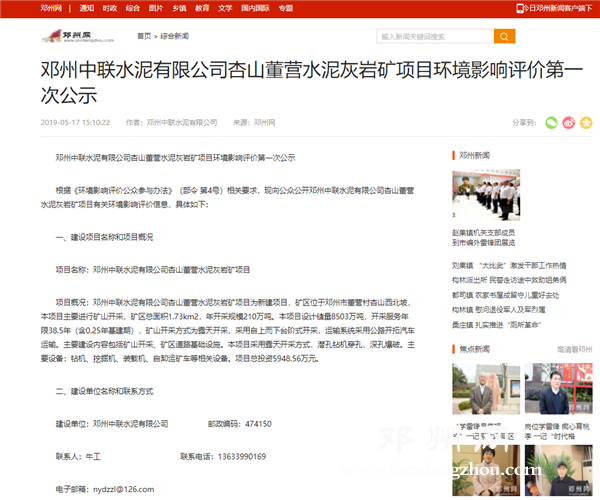Click the article headline title
Viewport: 600px width, 500px height.
(312, 82)
